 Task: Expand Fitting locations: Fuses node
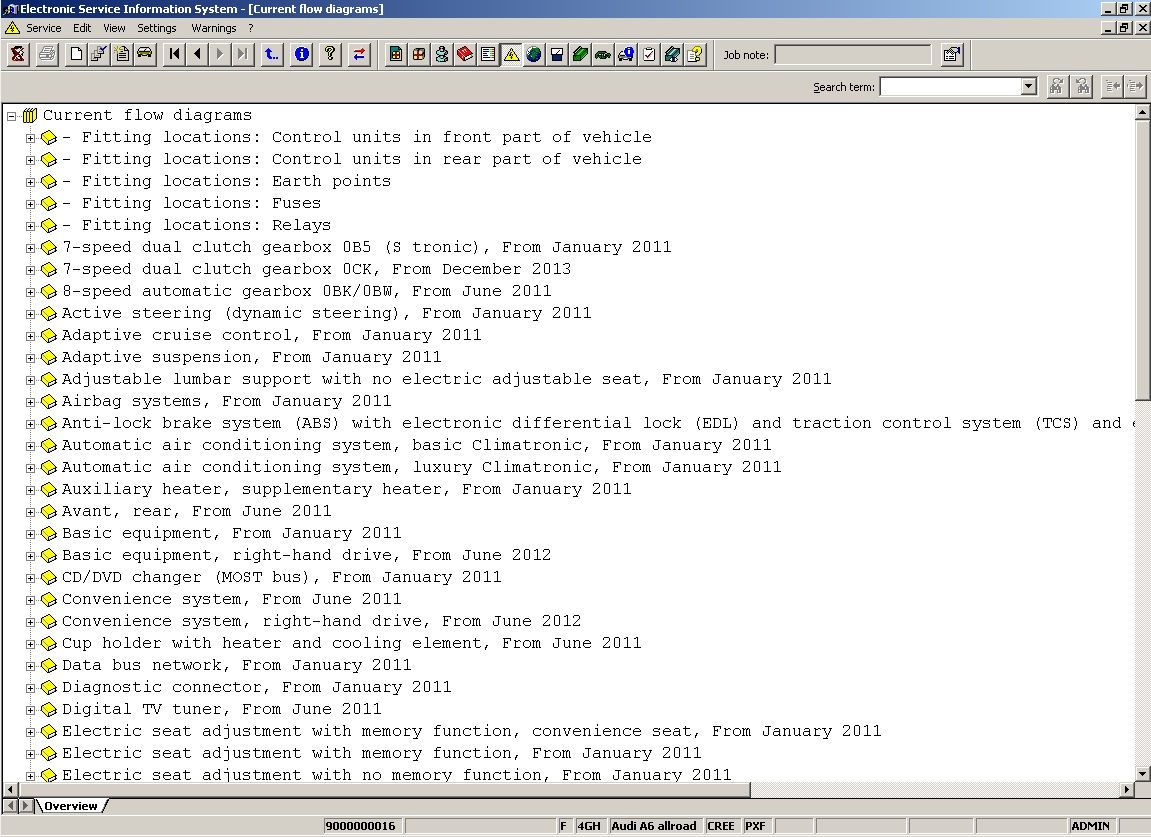[30, 204]
